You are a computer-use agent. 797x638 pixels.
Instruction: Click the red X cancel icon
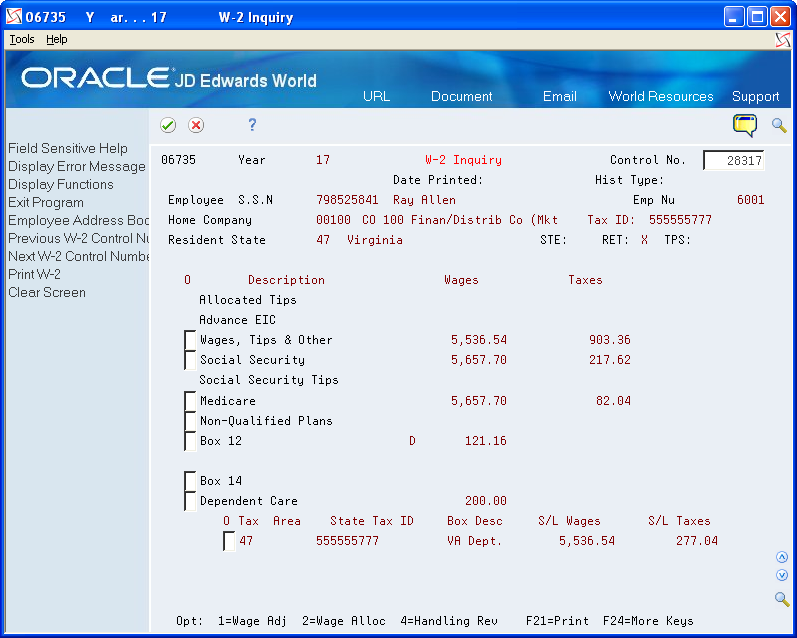pos(196,125)
